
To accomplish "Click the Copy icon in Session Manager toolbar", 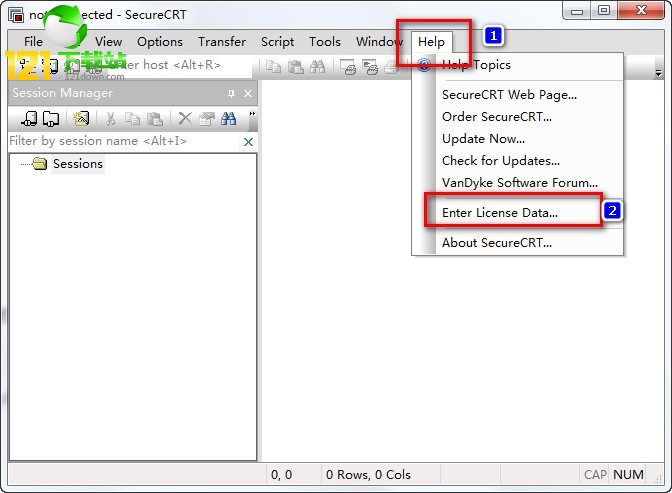I will [x=132, y=118].
